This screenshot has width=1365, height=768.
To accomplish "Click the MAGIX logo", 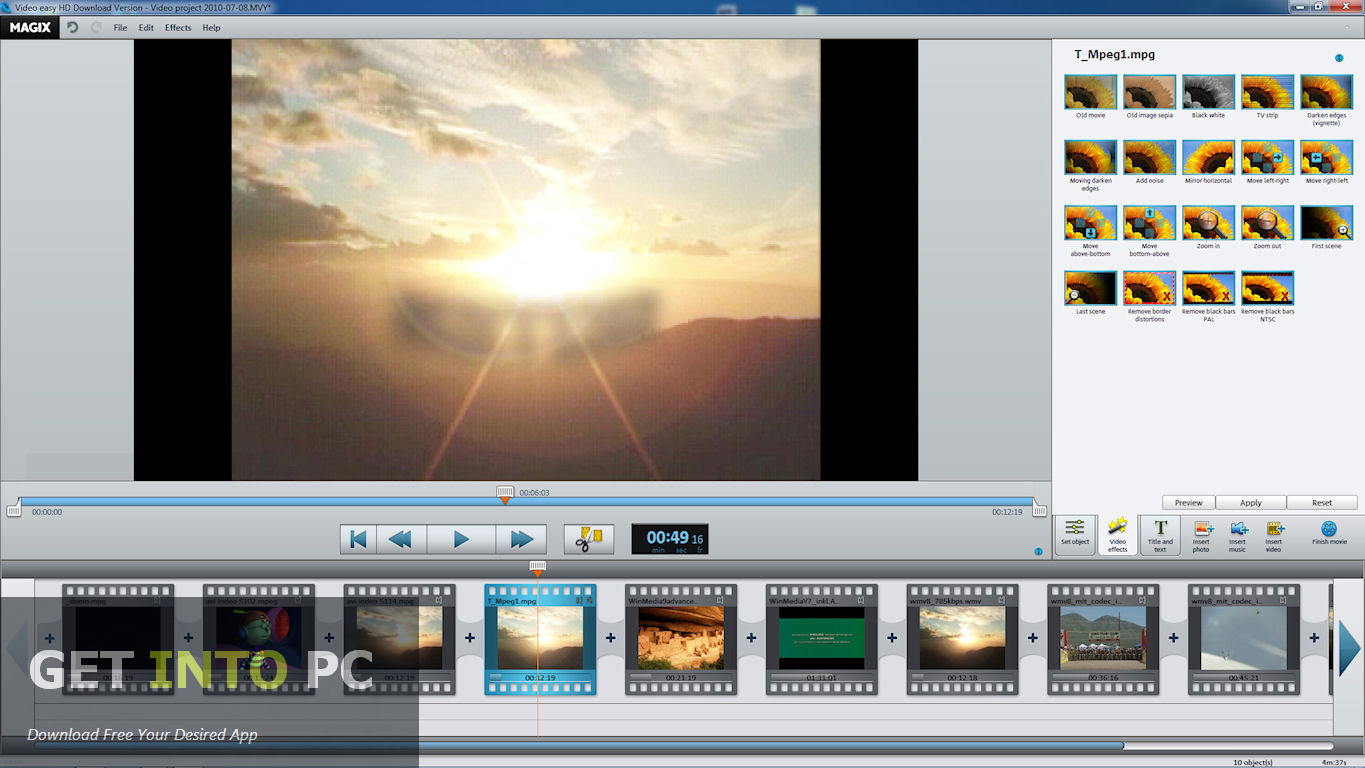I will coord(29,28).
